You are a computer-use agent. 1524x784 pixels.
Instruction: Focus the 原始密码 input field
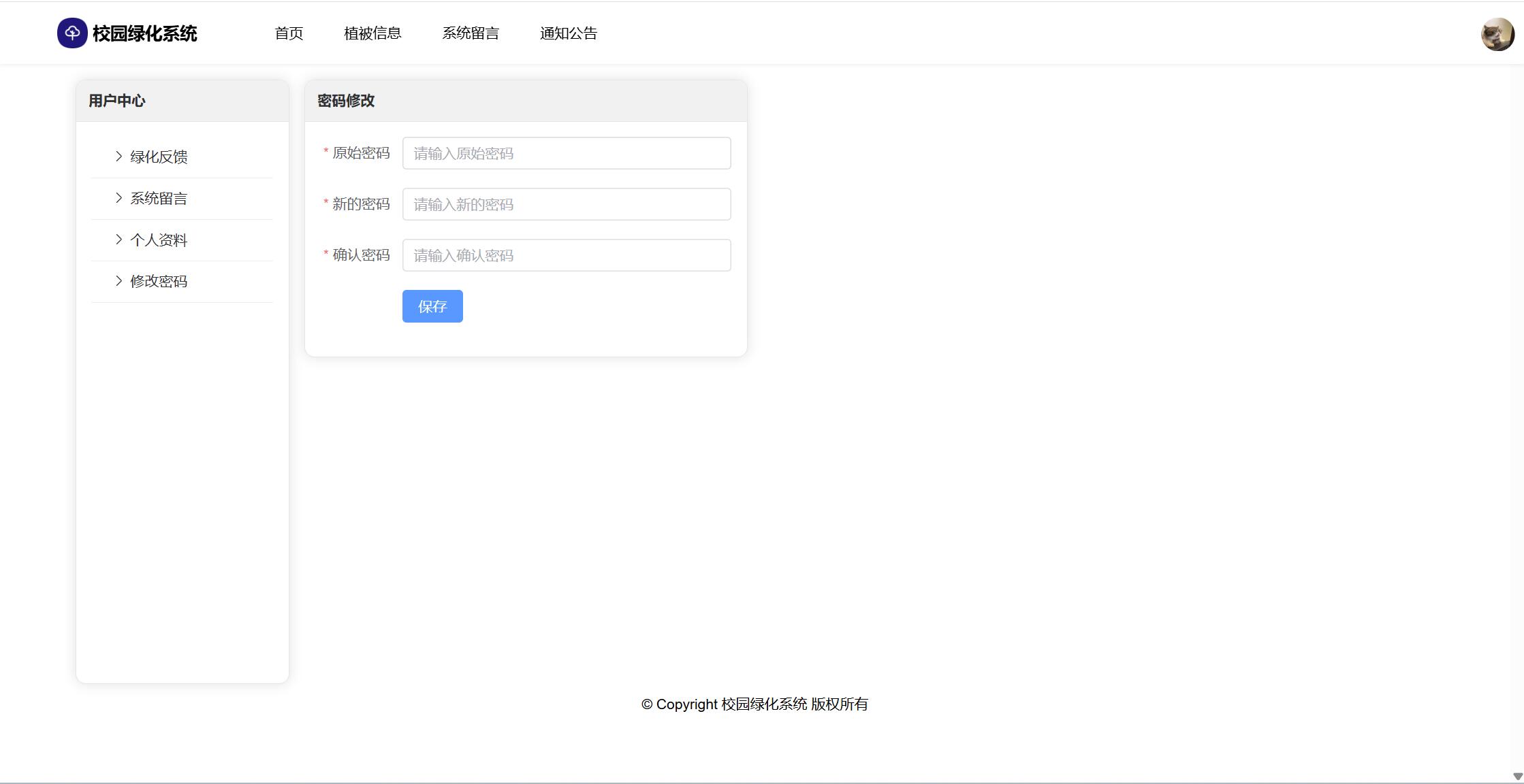click(567, 153)
